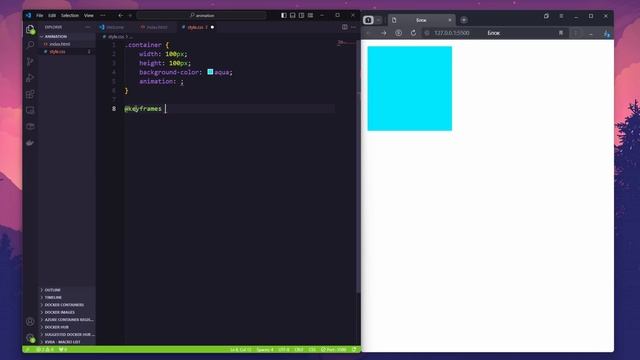Viewport: 640px width, 360px height.
Task: Go back in VS Code navigation history
Action: point(120,16)
